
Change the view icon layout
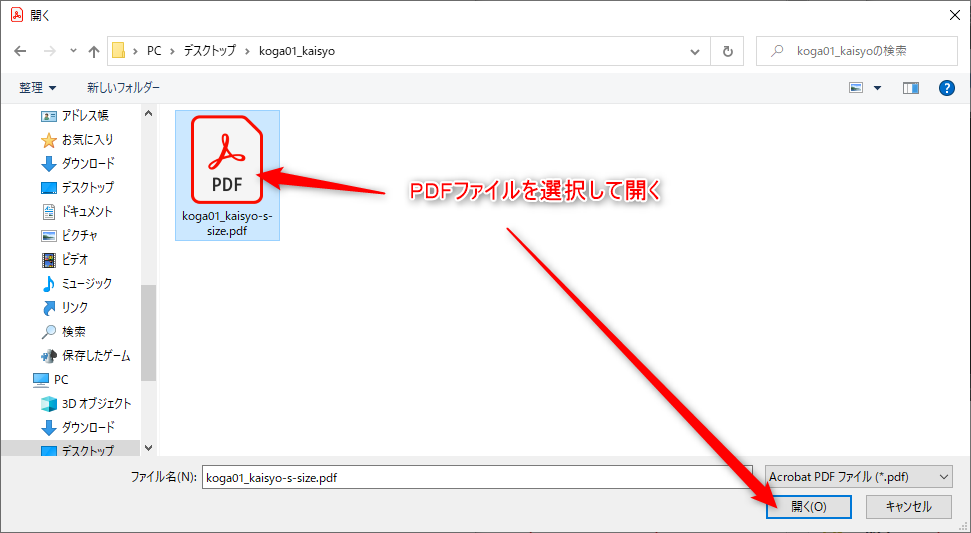pos(856,88)
